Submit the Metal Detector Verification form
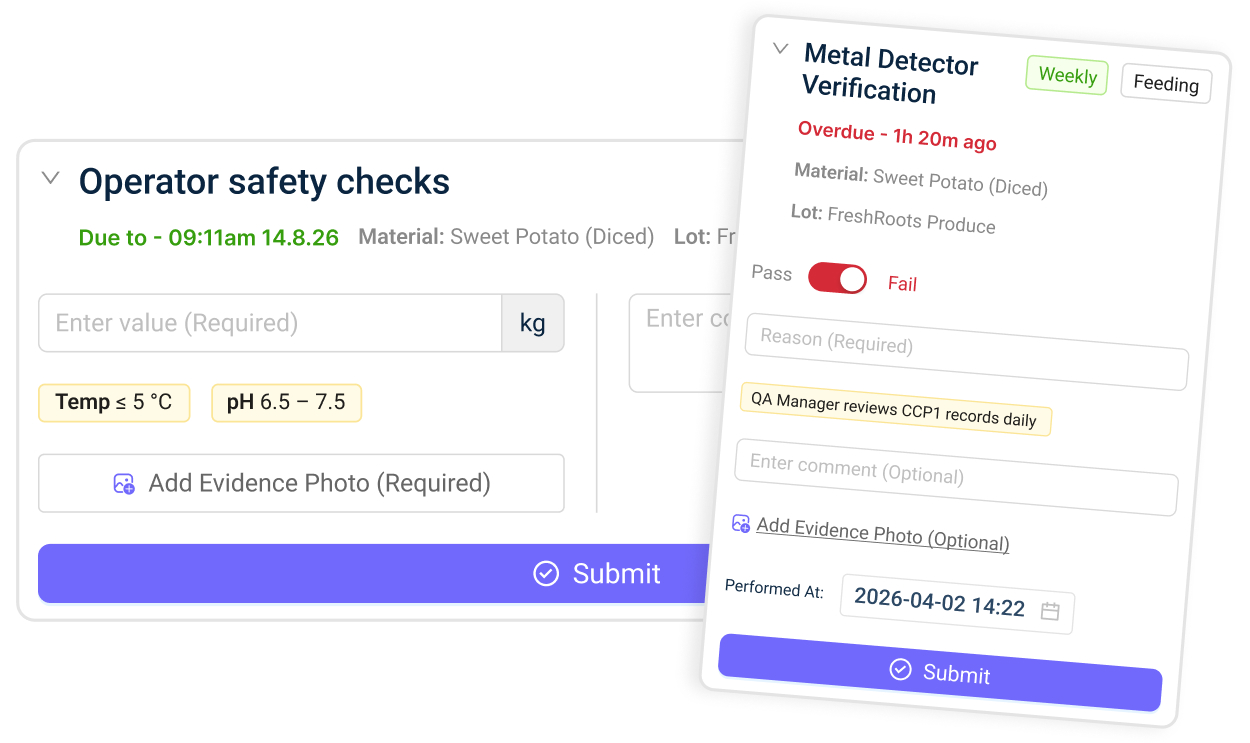1250x743 pixels. (x=940, y=673)
